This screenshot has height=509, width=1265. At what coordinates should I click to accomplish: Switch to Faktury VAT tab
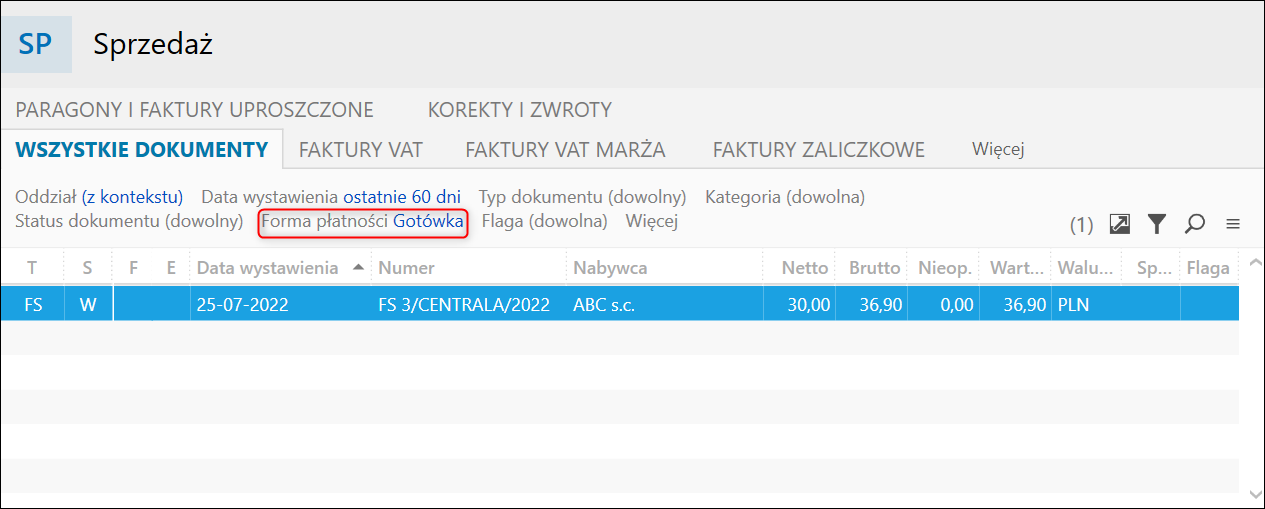click(361, 150)
